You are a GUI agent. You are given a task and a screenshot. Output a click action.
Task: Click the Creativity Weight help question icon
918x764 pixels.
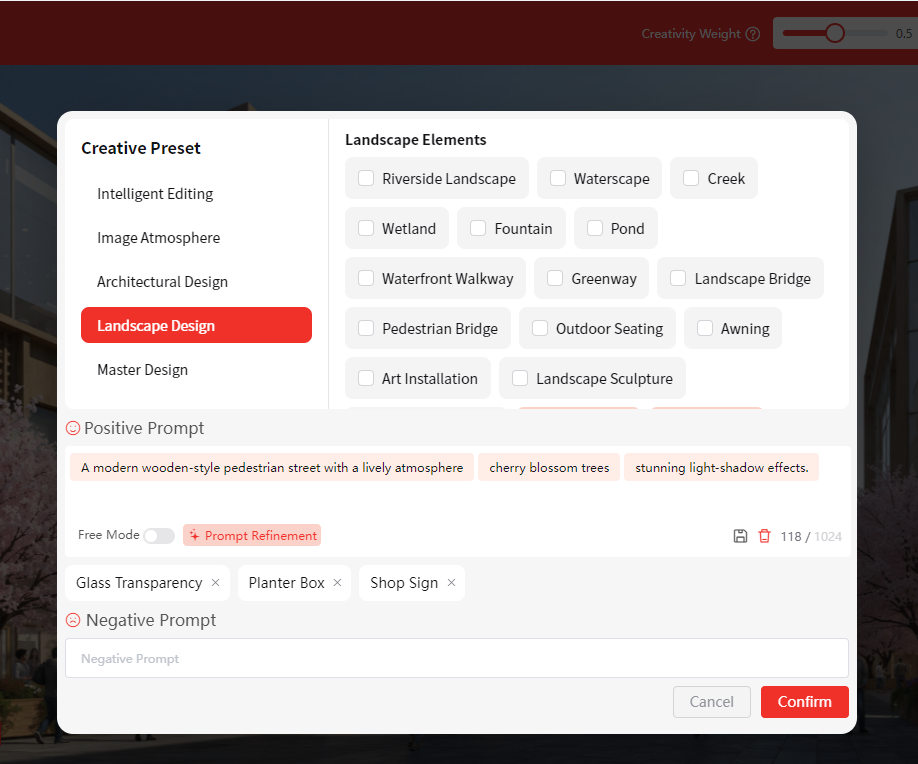753,34
